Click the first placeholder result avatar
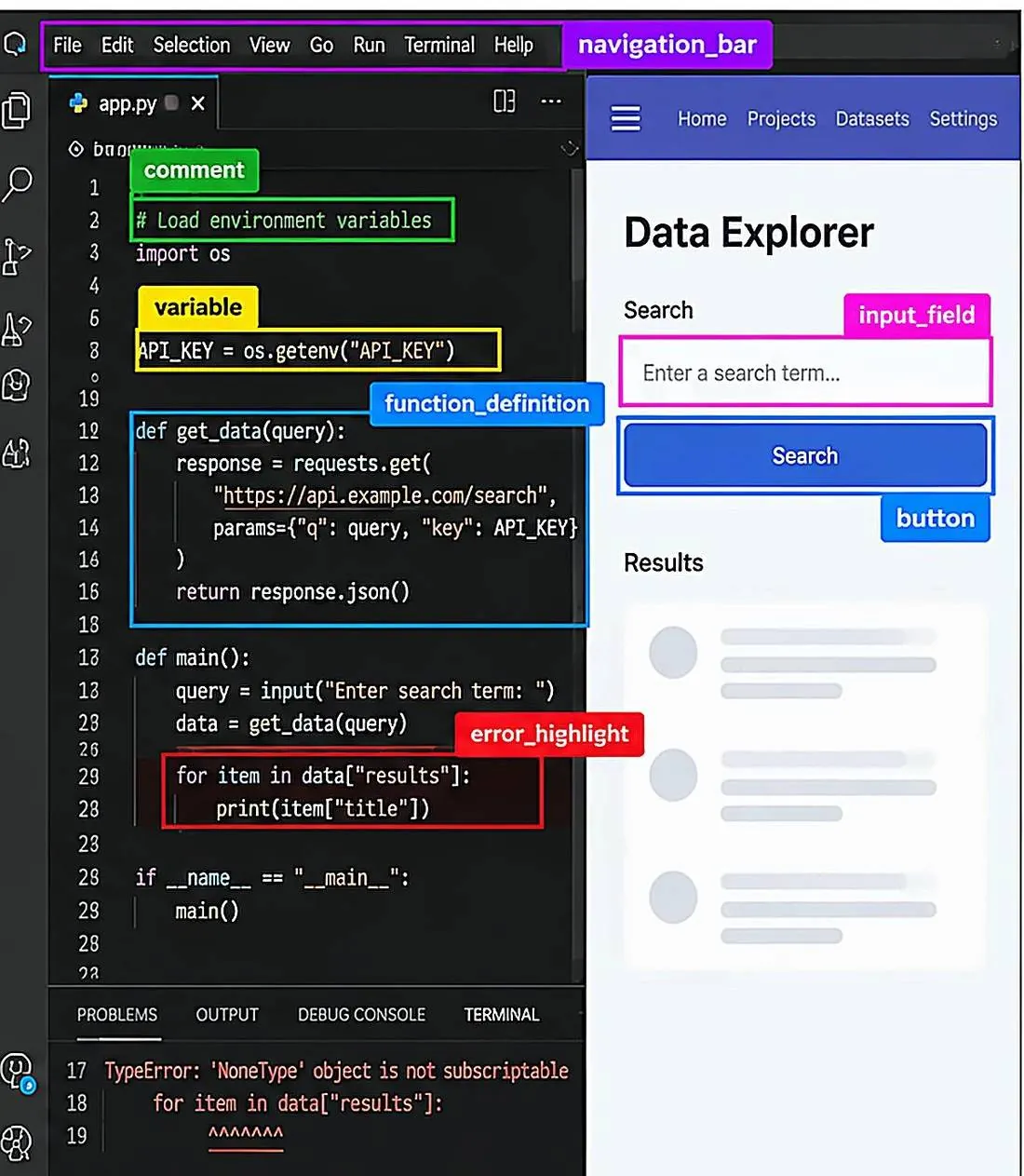 pos(673,652)
